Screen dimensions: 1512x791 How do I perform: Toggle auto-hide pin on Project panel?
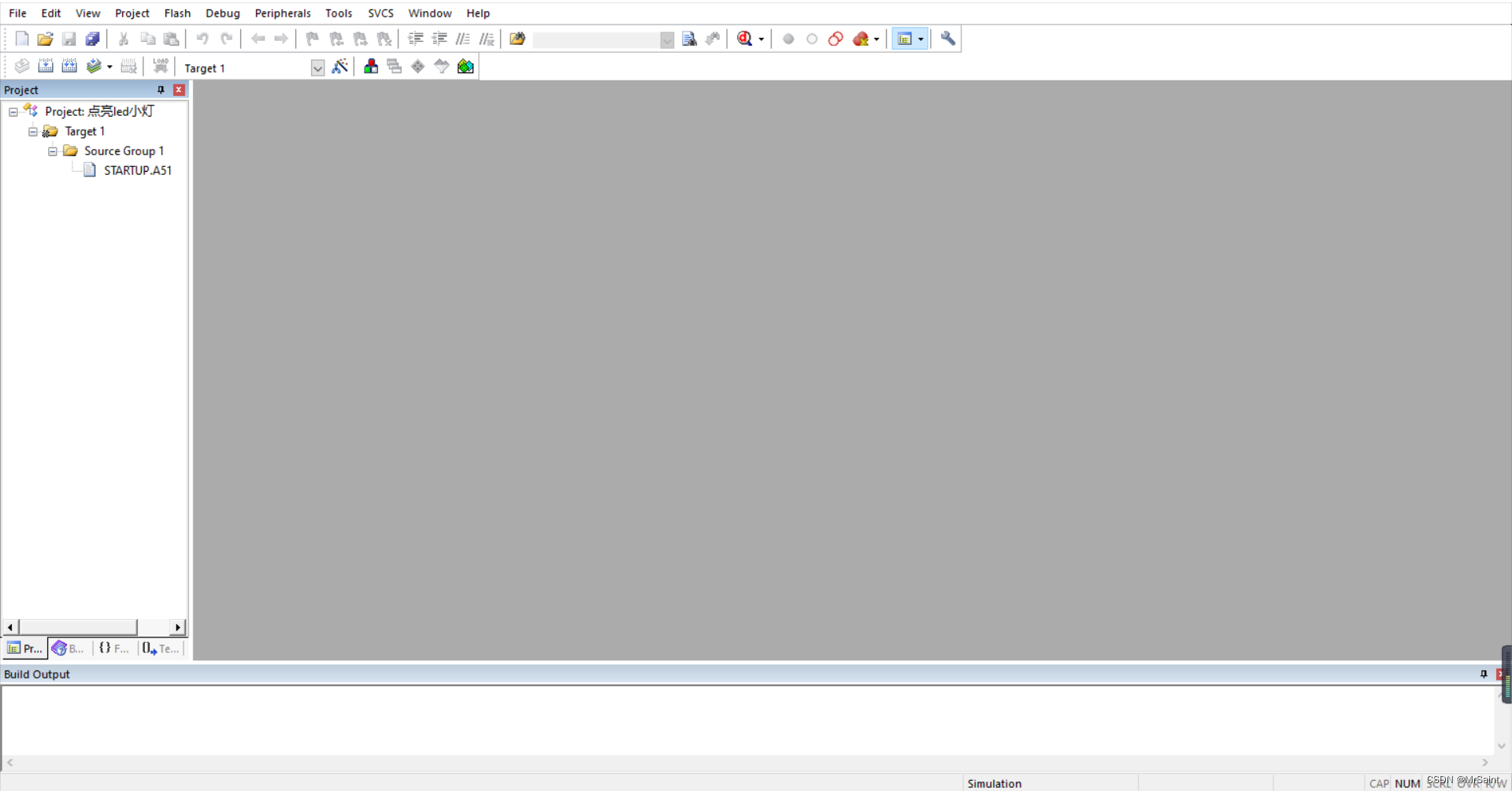tap(161, 90)
